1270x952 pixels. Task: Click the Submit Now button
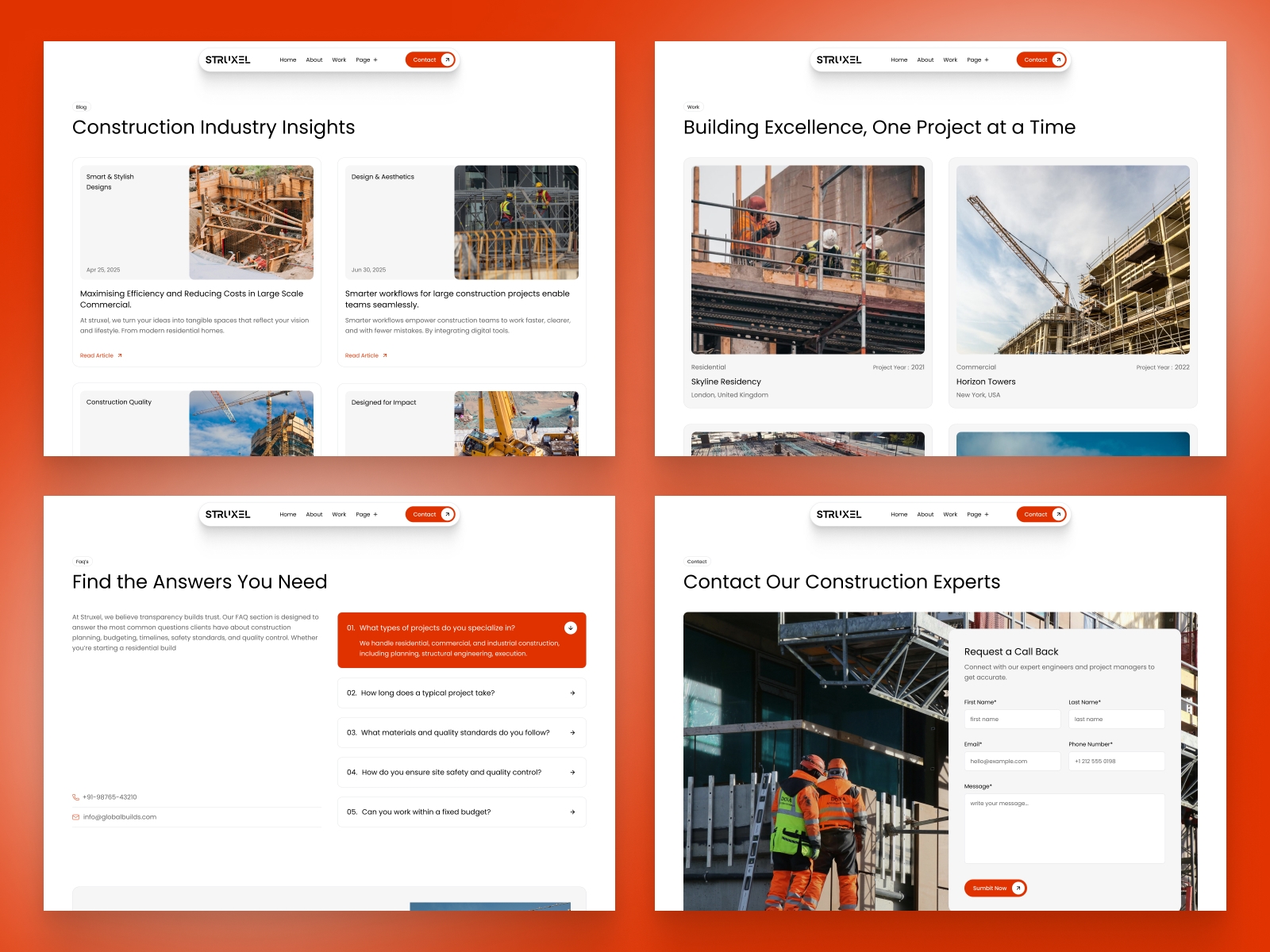(995, 888)
